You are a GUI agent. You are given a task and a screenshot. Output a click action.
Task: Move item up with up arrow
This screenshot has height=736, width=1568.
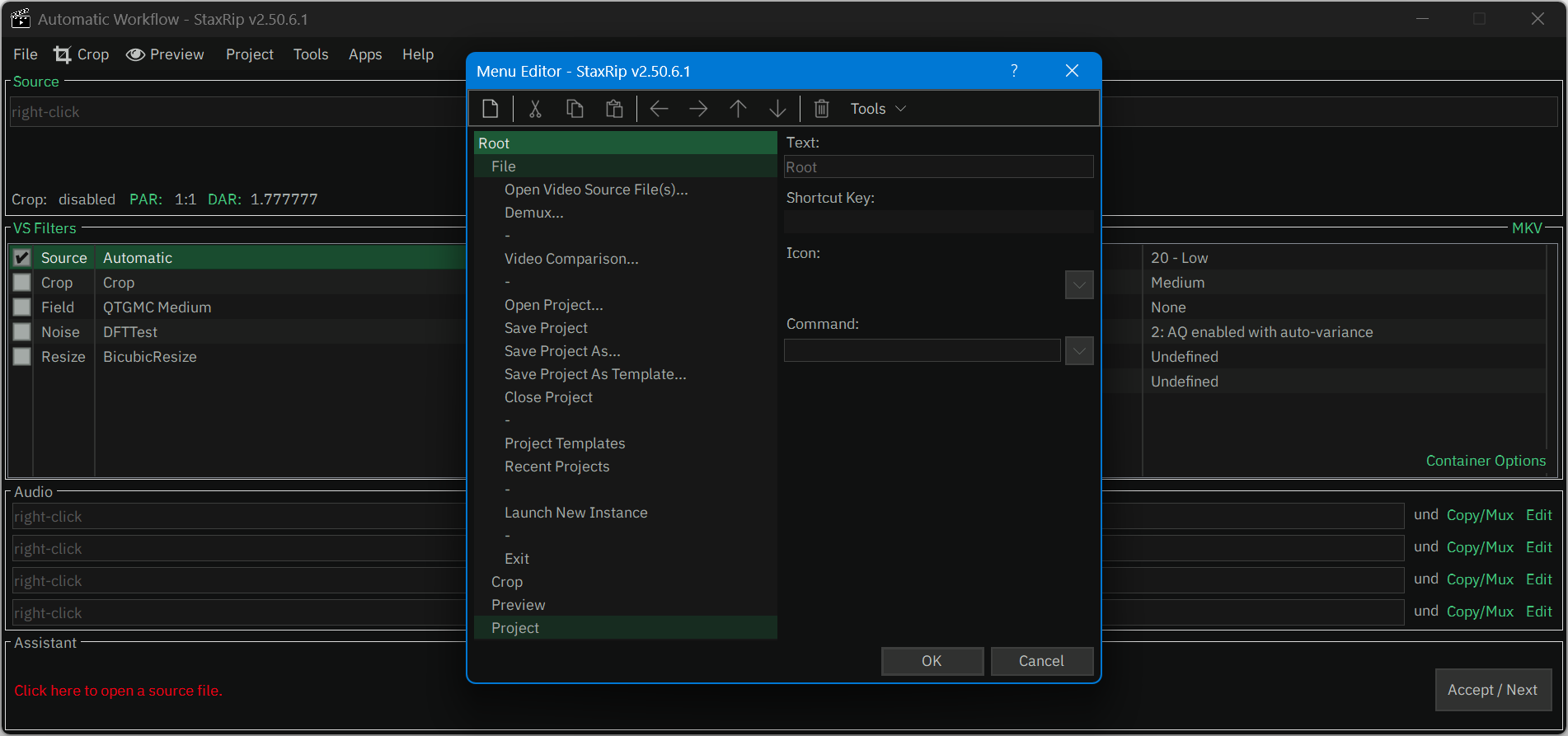(x=738, y=109)
